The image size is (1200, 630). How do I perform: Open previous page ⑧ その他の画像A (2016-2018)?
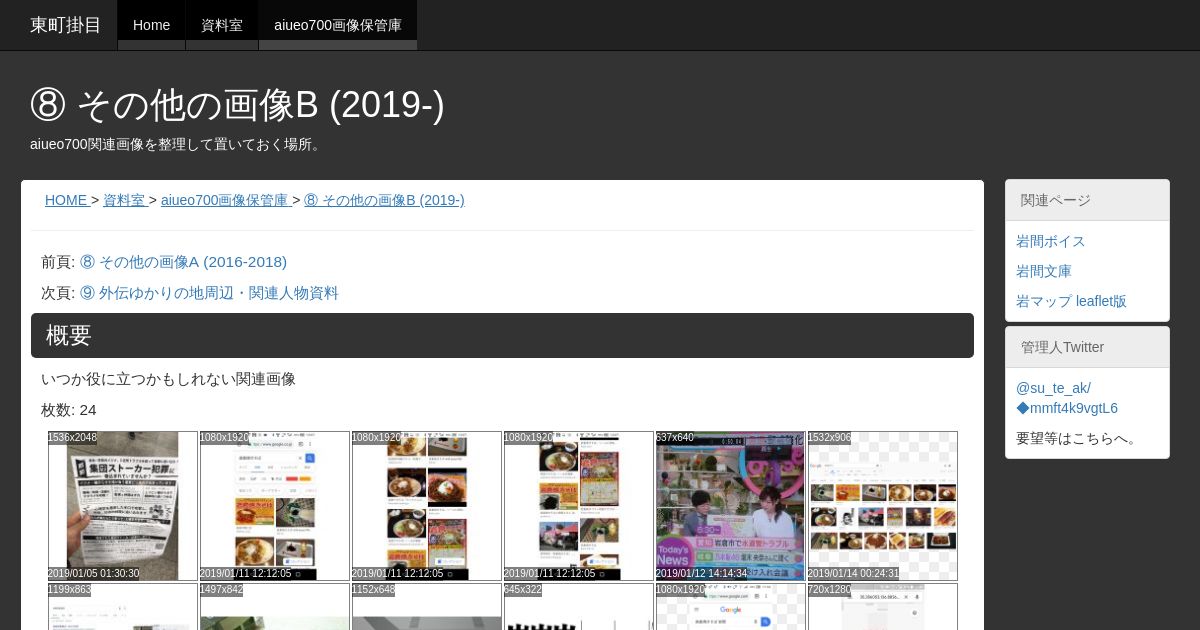(183, 262)
